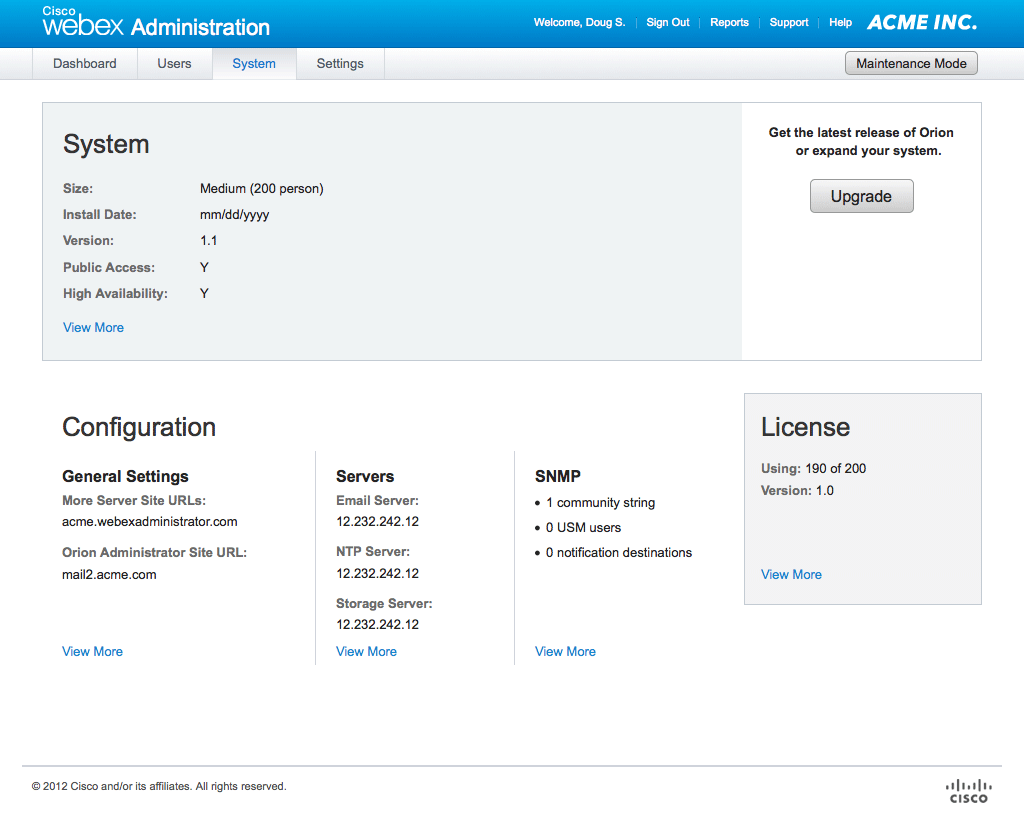Click the Help link

(x=840, y=22)
